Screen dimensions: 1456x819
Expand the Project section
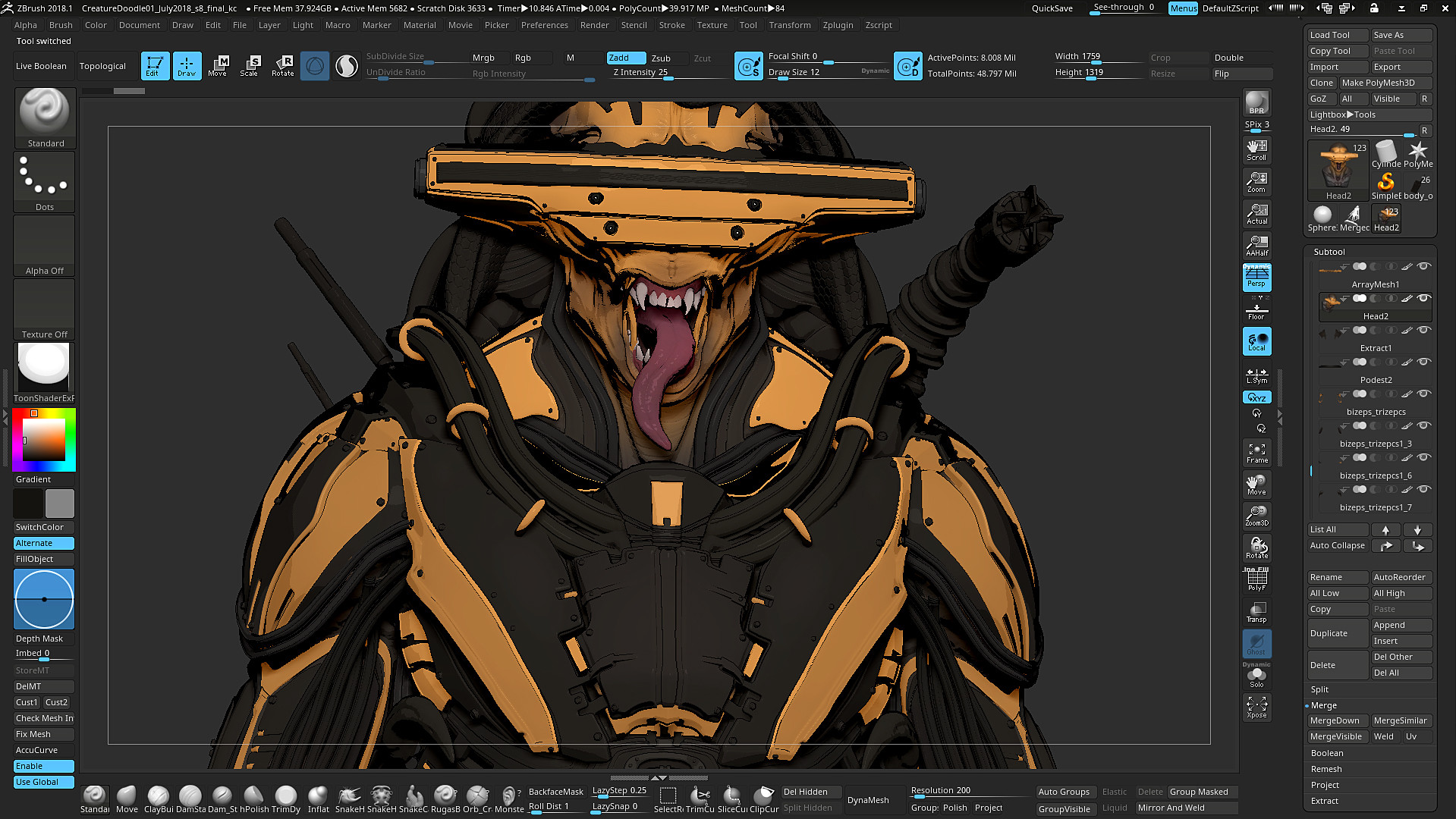click(1325, 785)
